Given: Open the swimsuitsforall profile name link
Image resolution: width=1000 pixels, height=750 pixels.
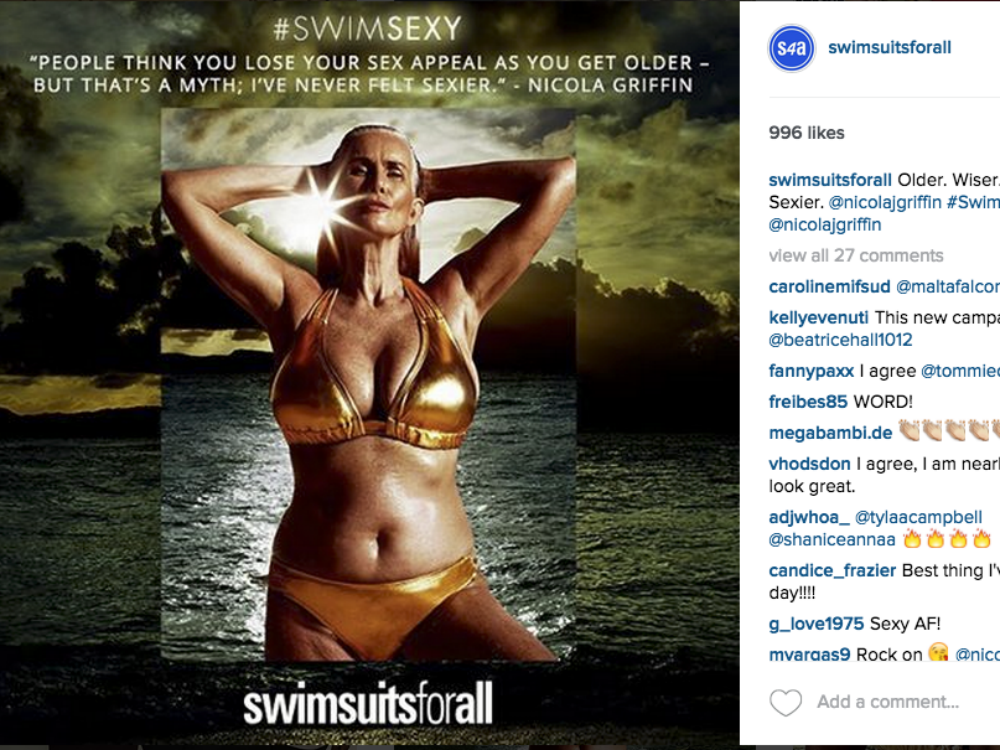Looking at the screenshot, I should 889,47.
